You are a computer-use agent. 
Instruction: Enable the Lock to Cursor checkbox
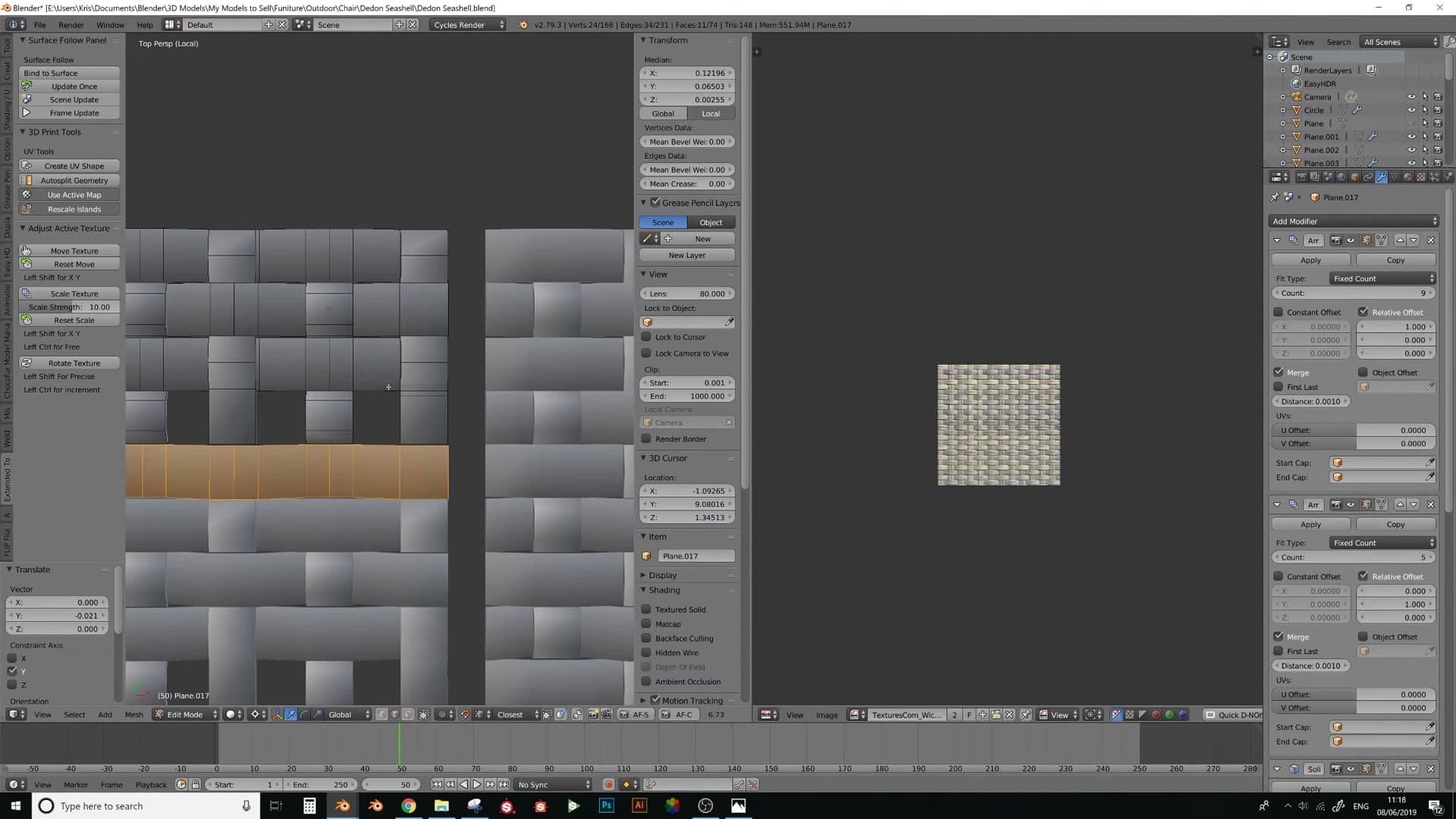coord(646,337)
